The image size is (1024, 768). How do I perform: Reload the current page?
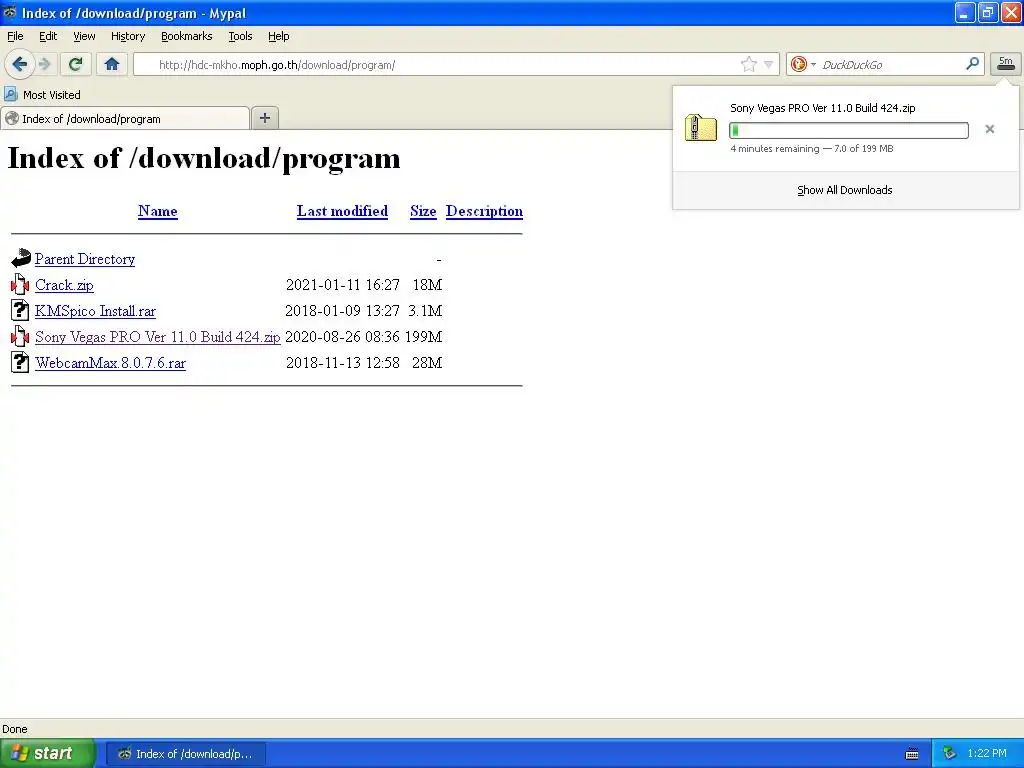coord(75,64)
